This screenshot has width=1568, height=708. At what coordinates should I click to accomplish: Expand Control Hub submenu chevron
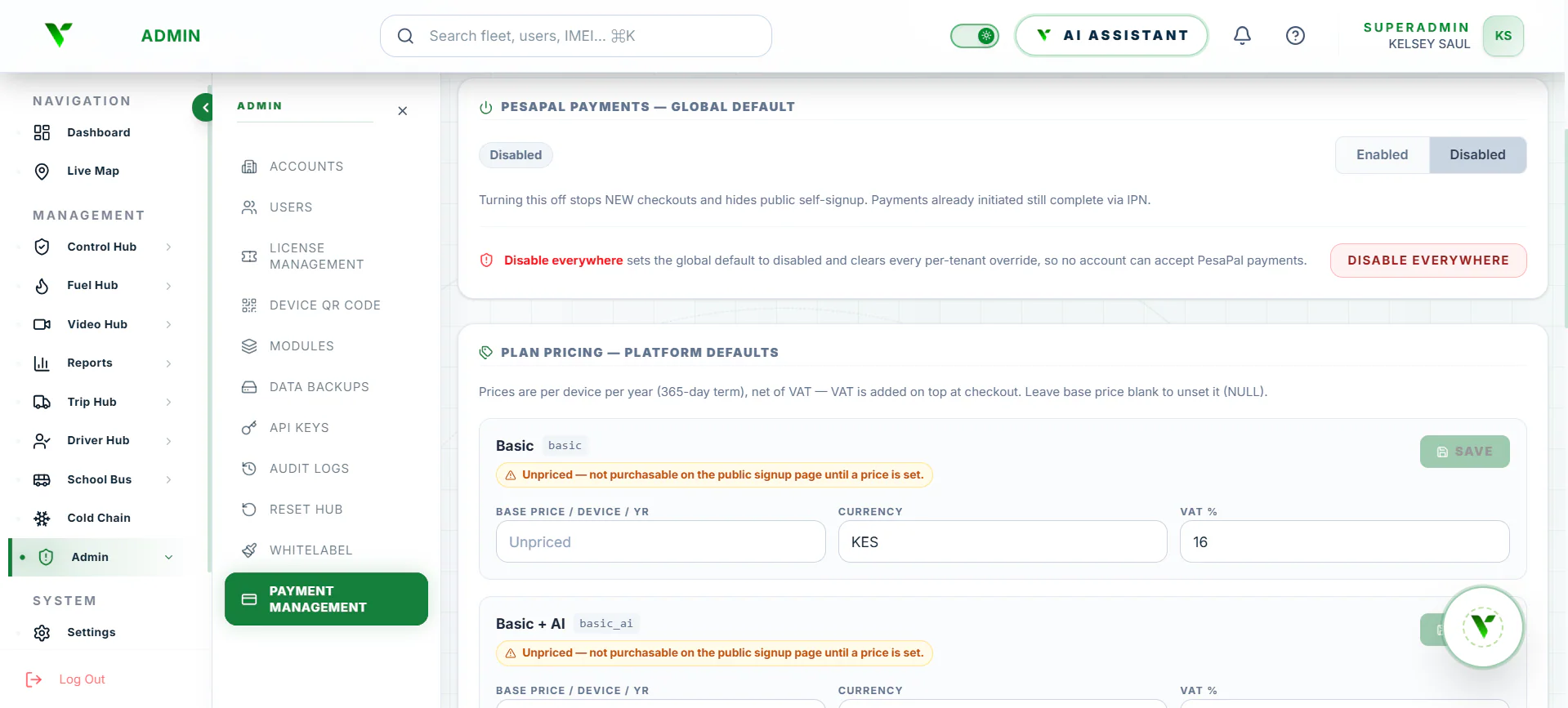click(168, 247)
